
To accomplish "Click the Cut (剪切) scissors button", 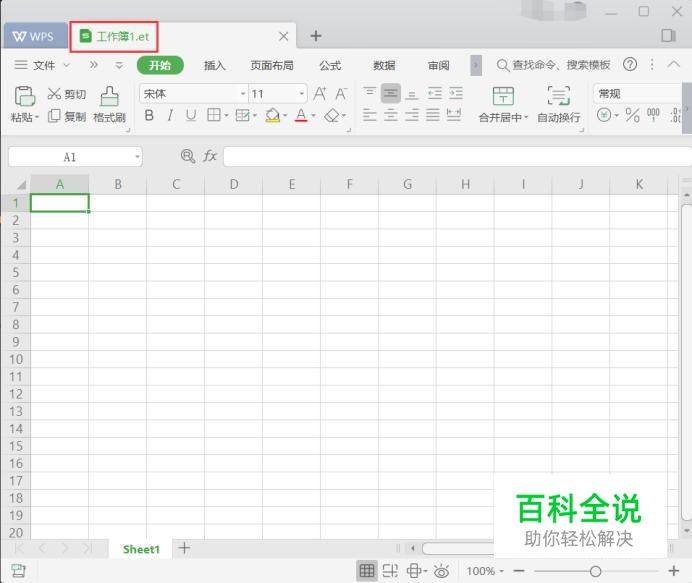I will pyautogui.click(x=67, y=94).
